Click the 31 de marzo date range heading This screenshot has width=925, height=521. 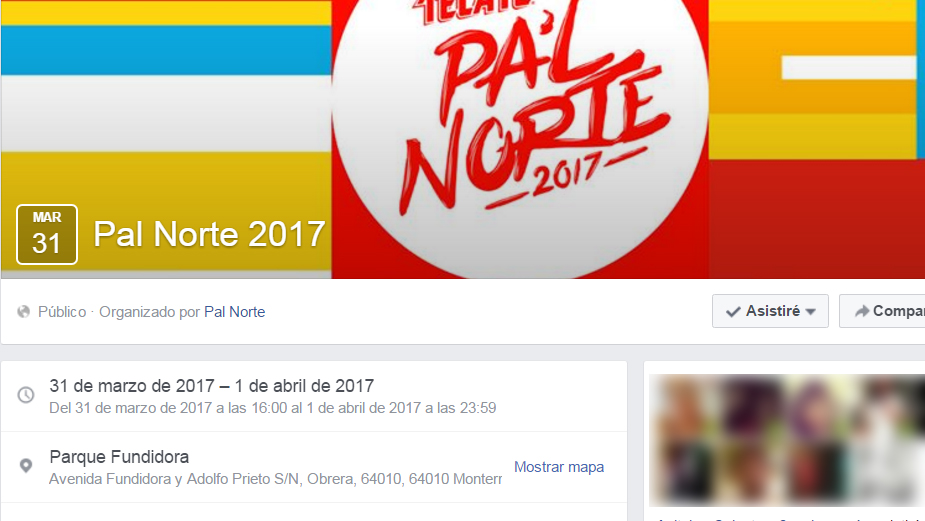click(212, 386)
